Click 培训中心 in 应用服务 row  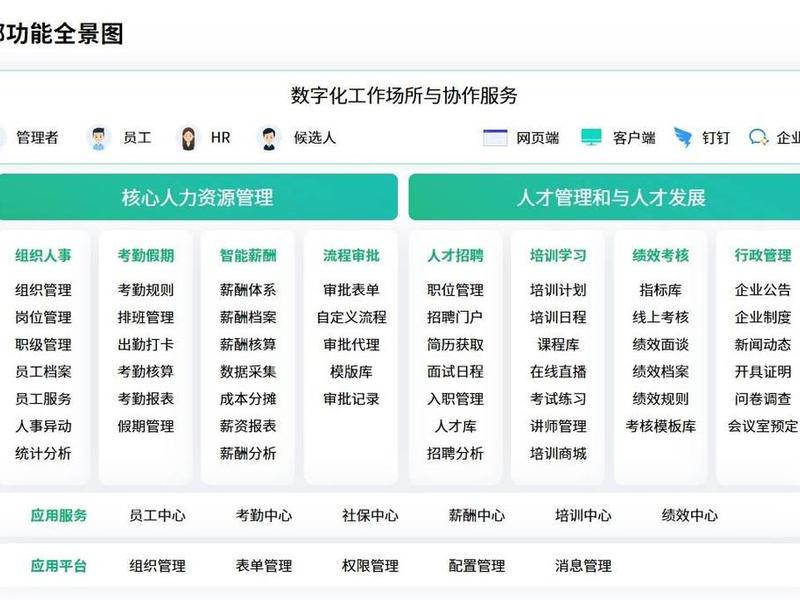pyautogui.click(x=583, y=515)
